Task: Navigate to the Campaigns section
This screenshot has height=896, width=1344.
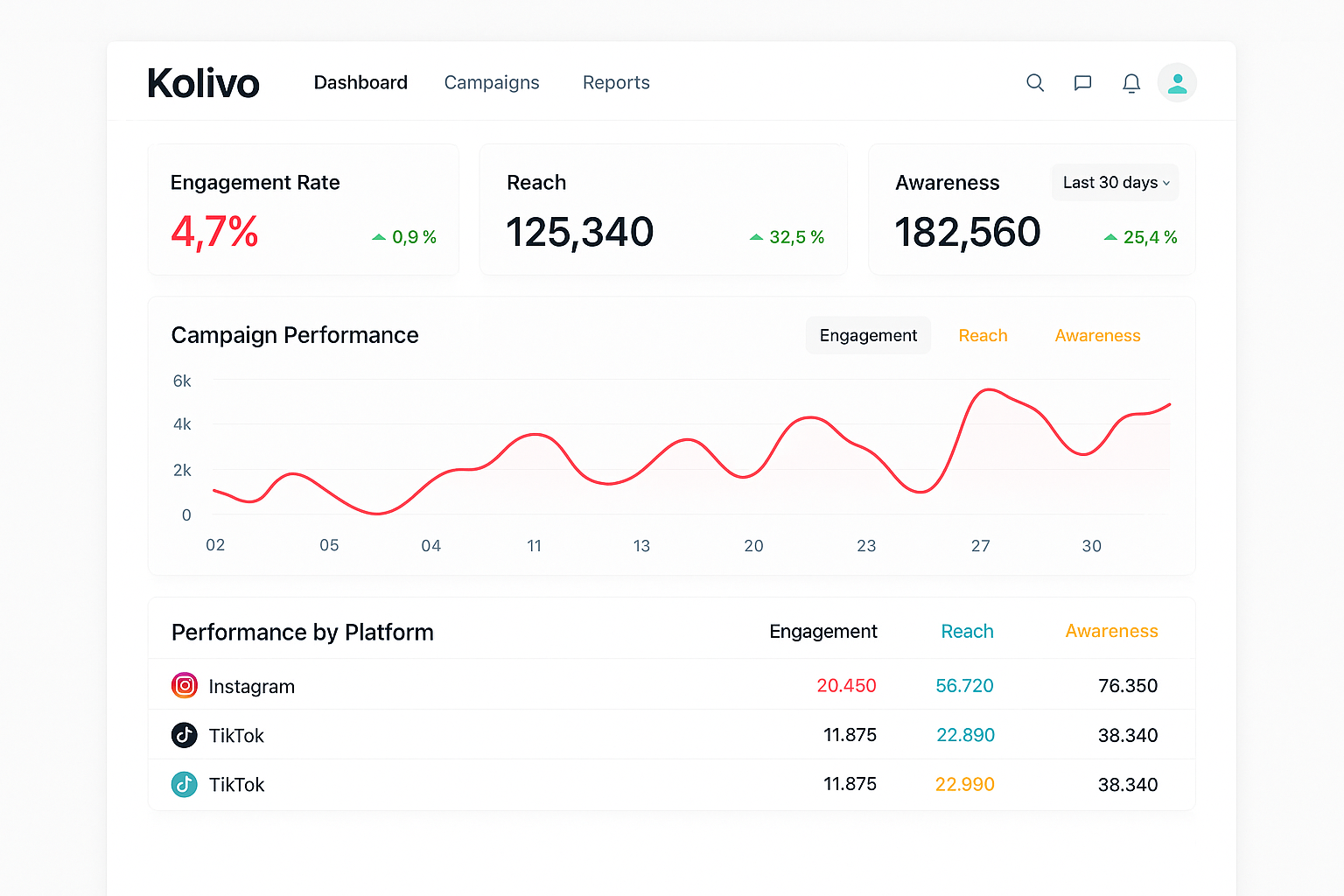Action: coord(491,82)
